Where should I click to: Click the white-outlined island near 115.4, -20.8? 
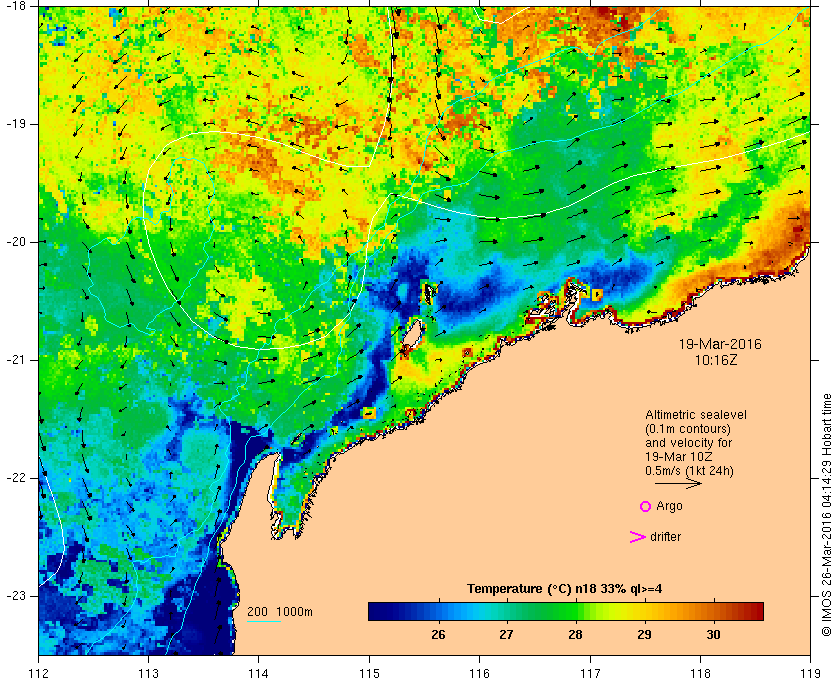pos(413,333)
